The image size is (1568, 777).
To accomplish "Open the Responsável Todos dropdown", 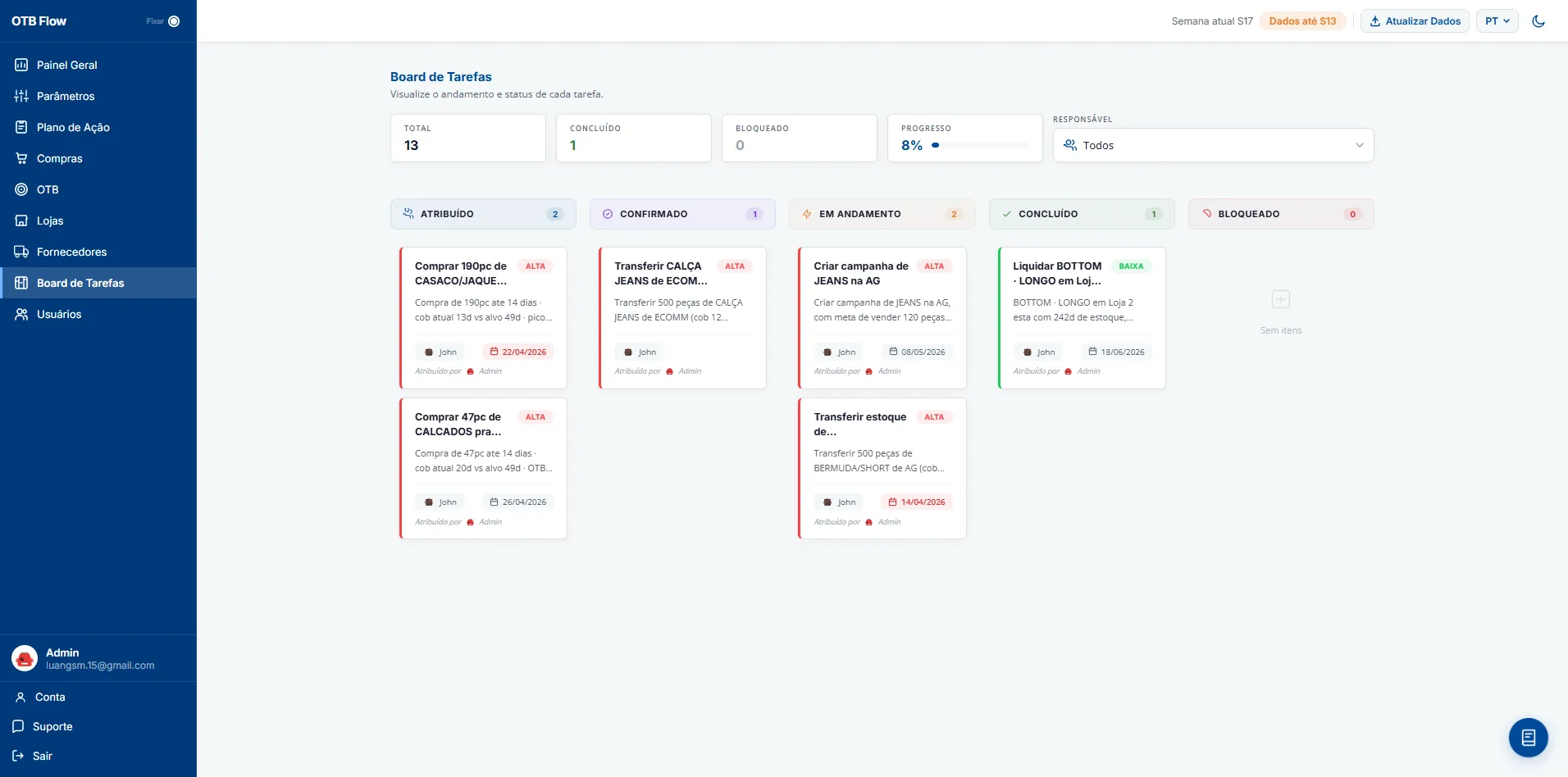I will [x=1213, y=145].
